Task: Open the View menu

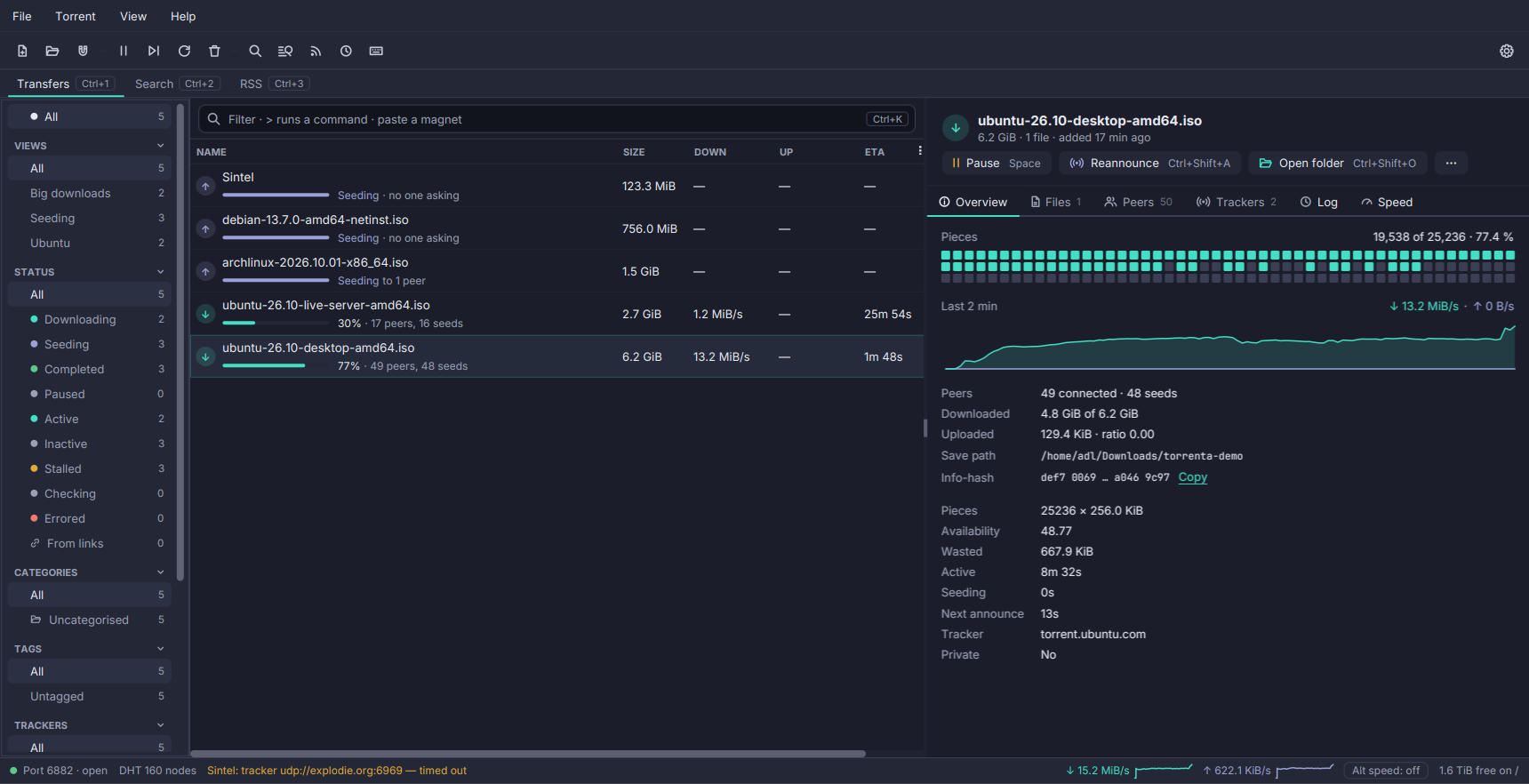Action: click(133, 16)
